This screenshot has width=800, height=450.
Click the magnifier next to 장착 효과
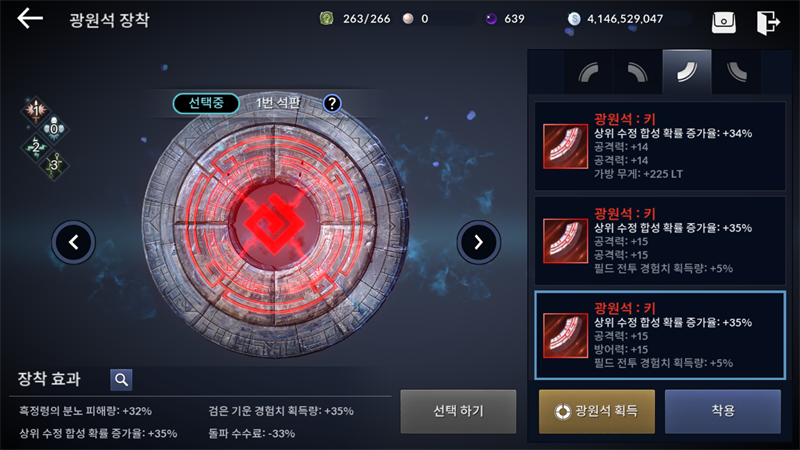coord(121,380)
